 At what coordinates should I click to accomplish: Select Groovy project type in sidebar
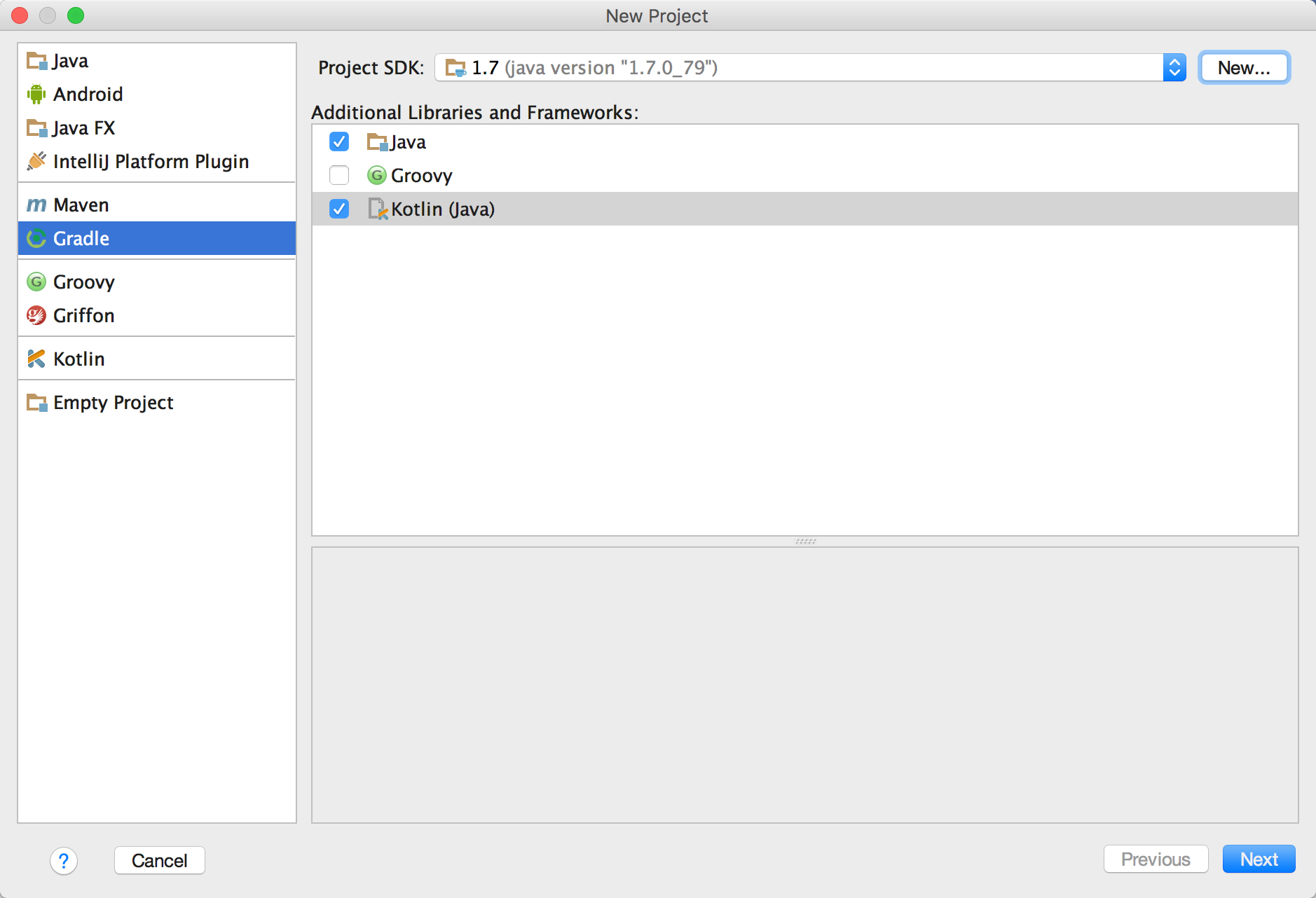coord(157,282)
